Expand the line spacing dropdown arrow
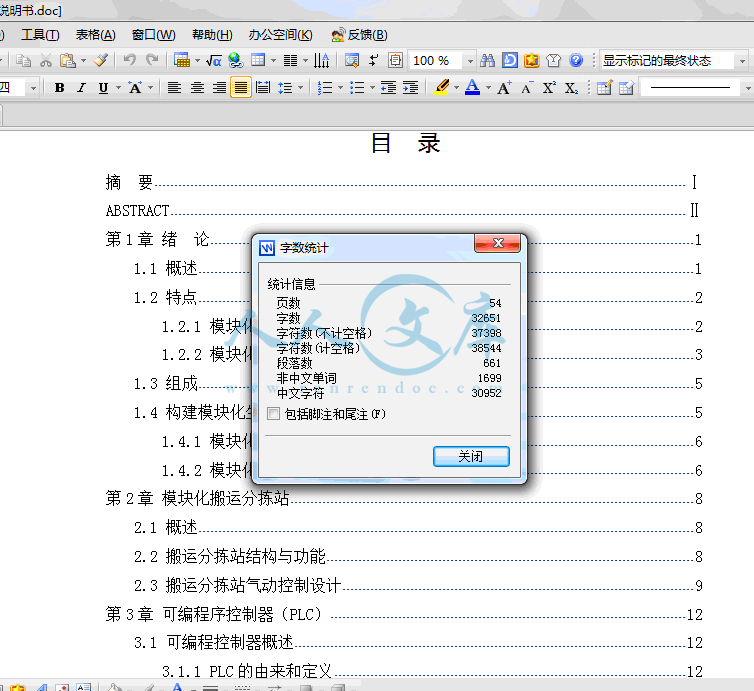The image size is (754, 691). (x=301, y=88)
